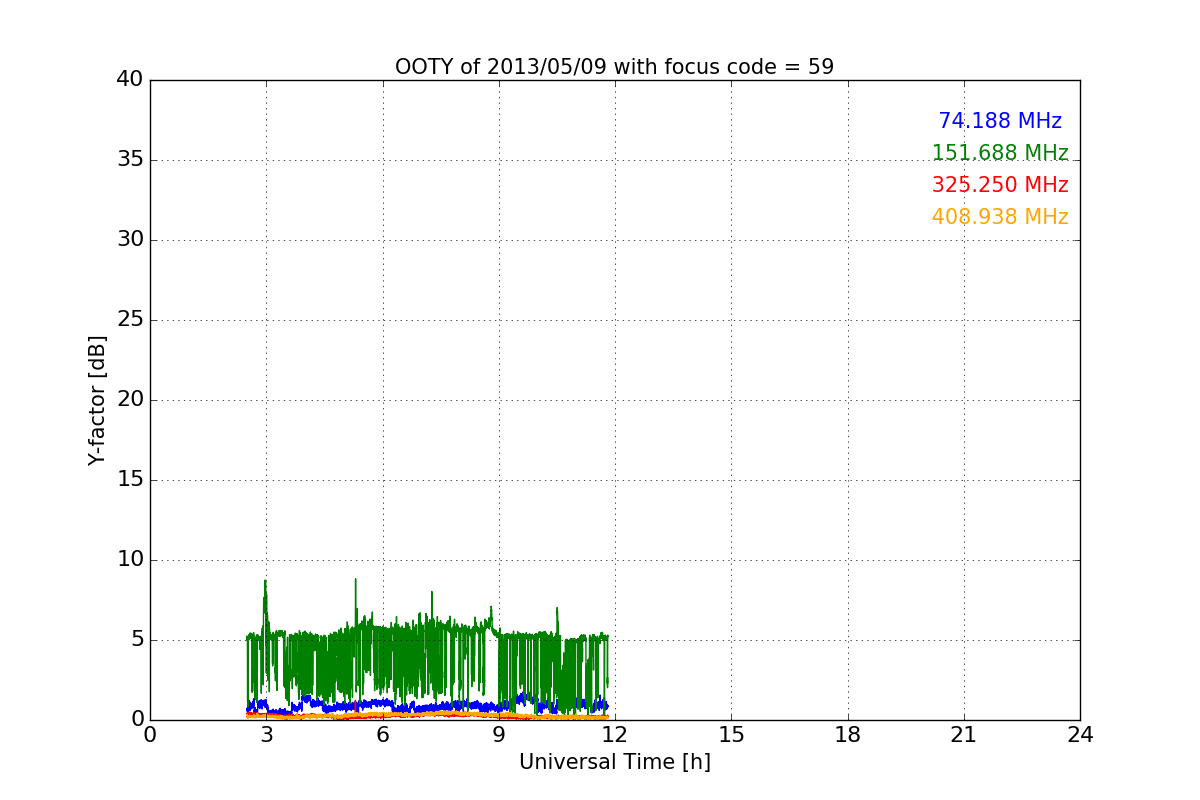Screen dimensions: 1200x800
Task: Click the y-axis tick label 10
Action: (130, 560)
